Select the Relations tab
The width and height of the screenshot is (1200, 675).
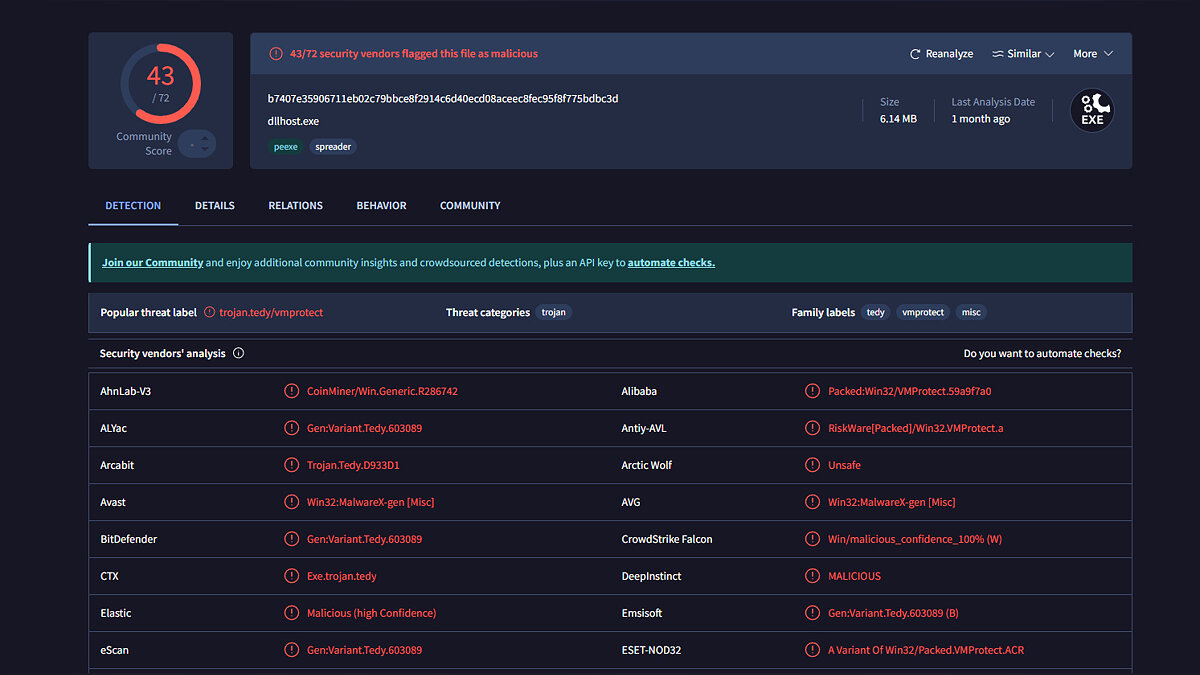[x=295, y=205]
